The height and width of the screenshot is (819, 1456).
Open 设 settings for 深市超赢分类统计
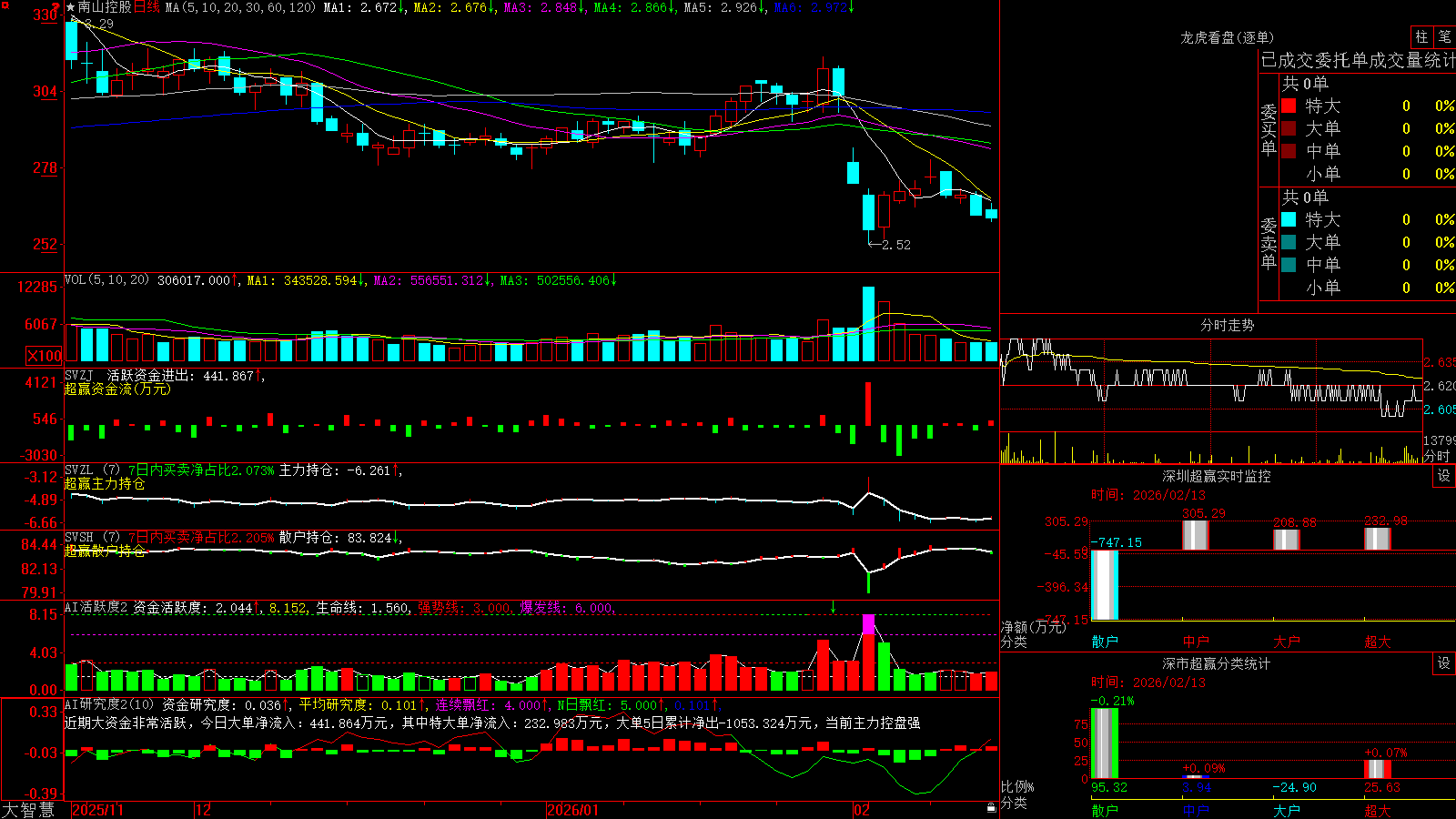(x=1444, y=663)
